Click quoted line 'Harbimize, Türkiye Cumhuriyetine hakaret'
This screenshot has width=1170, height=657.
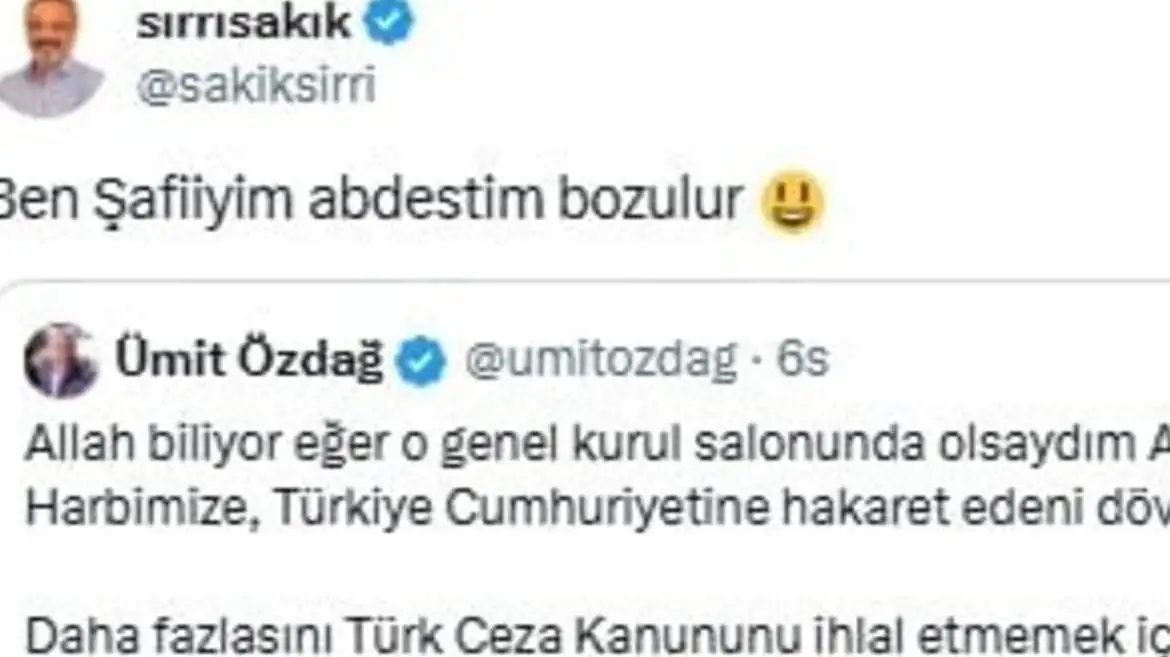coord(597,508)
